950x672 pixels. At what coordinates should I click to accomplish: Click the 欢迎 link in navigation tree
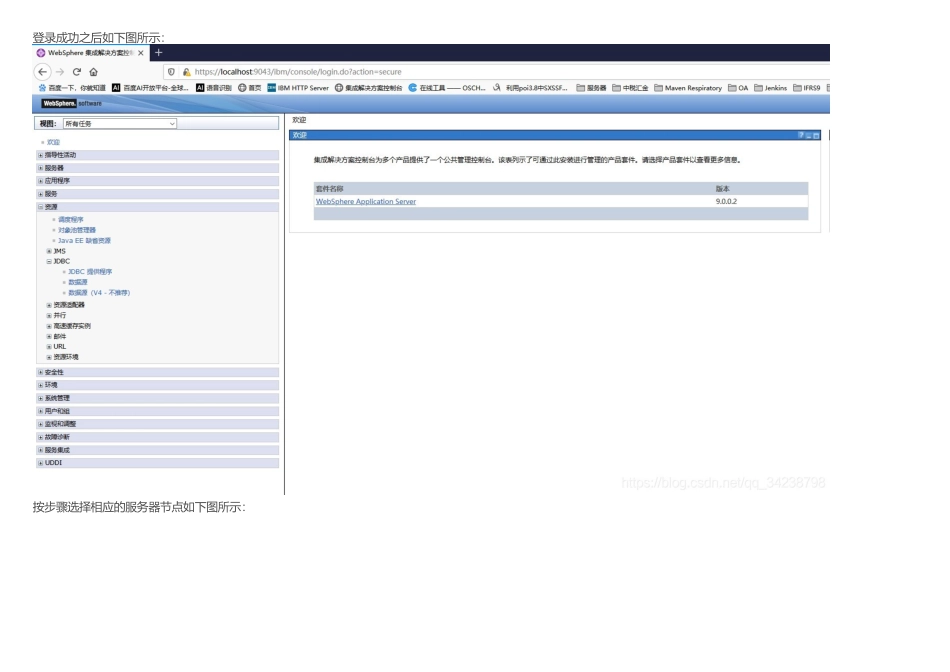coord(53,142)
